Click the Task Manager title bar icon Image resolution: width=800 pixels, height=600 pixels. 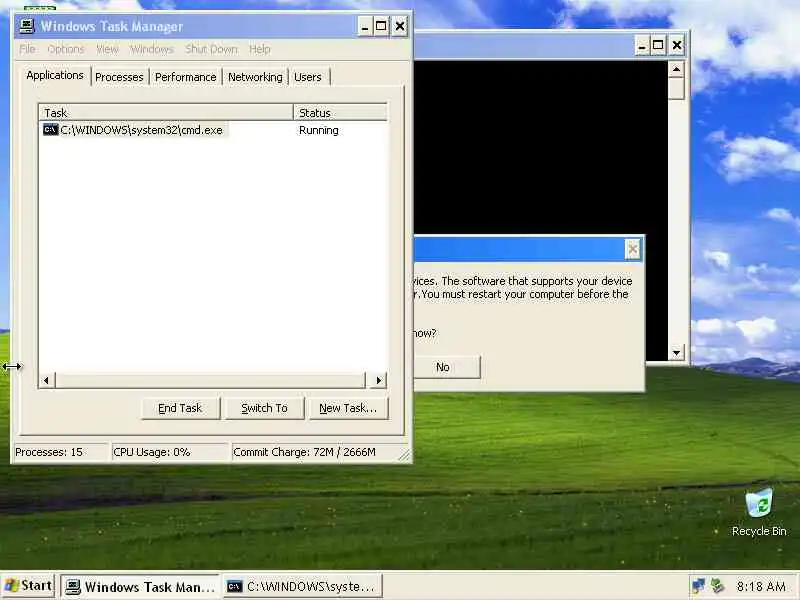[x=27, y=26]
